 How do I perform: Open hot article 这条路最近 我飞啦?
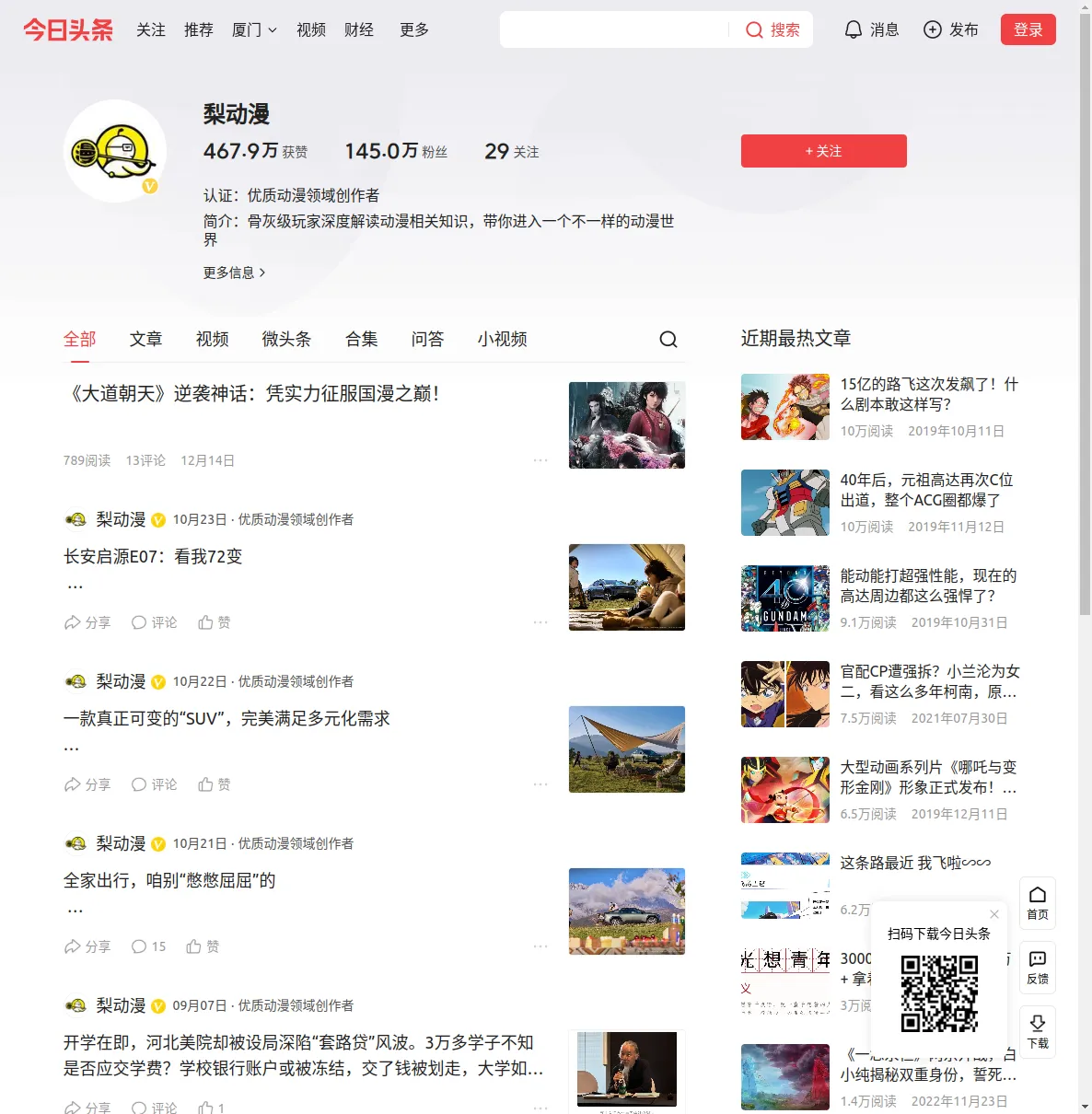[915, 863]
